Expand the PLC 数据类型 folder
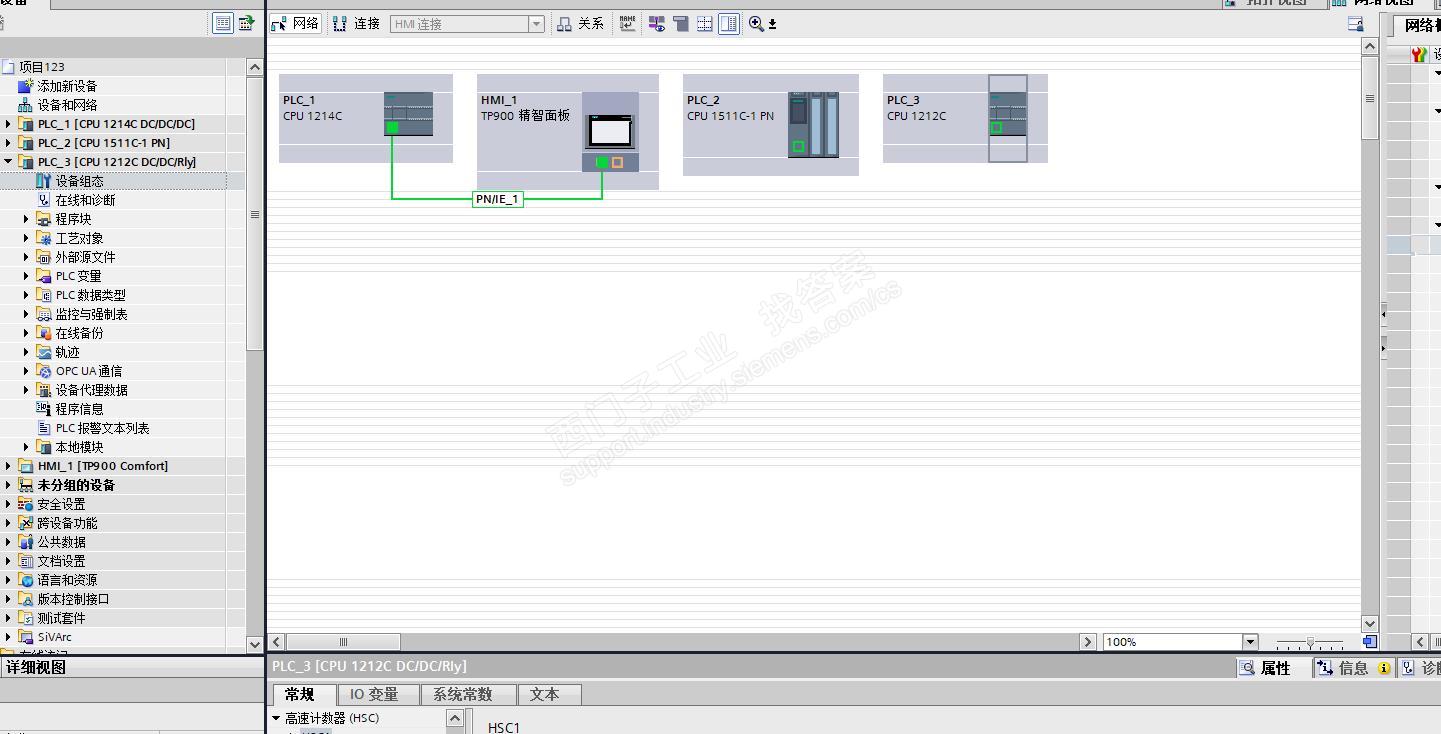This screenshot has width=1441, height=734. coord(27,295)
